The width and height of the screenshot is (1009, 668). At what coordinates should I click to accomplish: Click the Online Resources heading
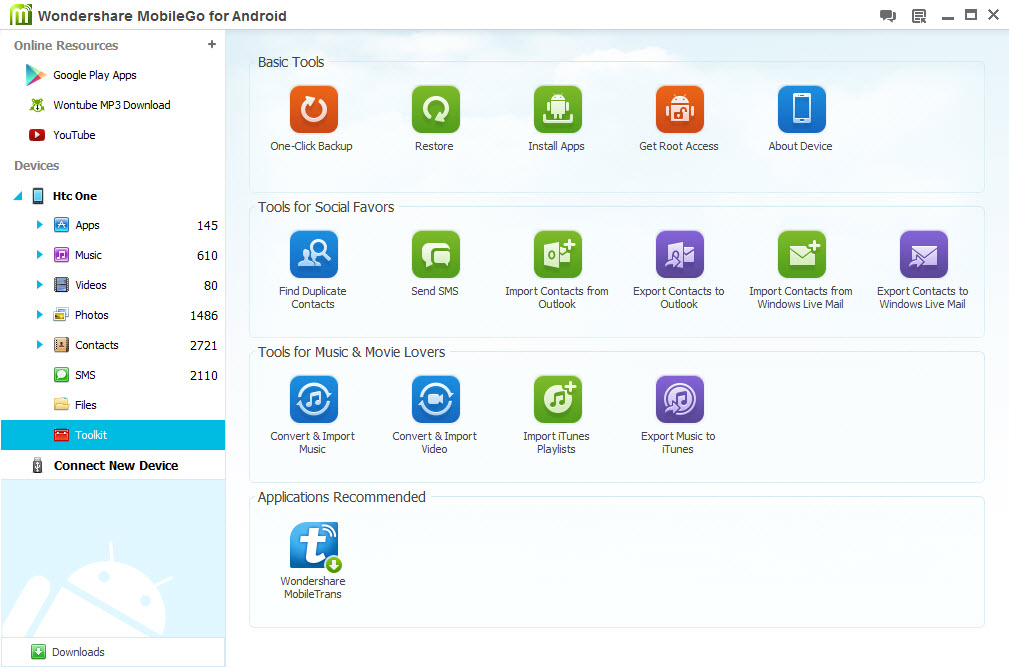pos(66,45)
